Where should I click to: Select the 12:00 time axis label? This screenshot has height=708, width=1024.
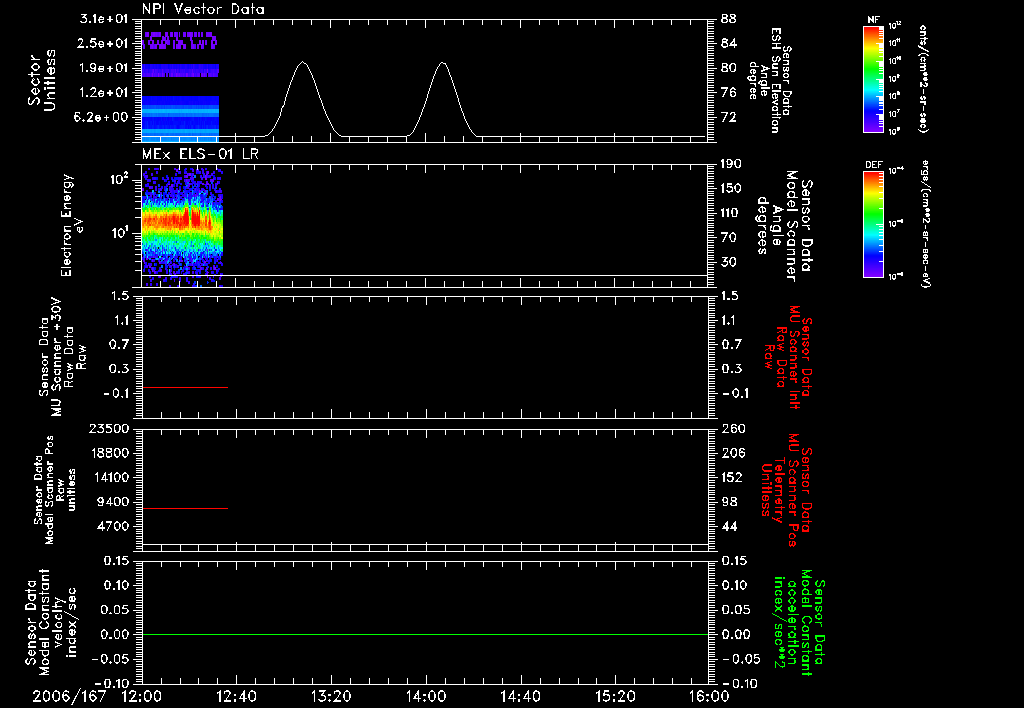[142, 696]
